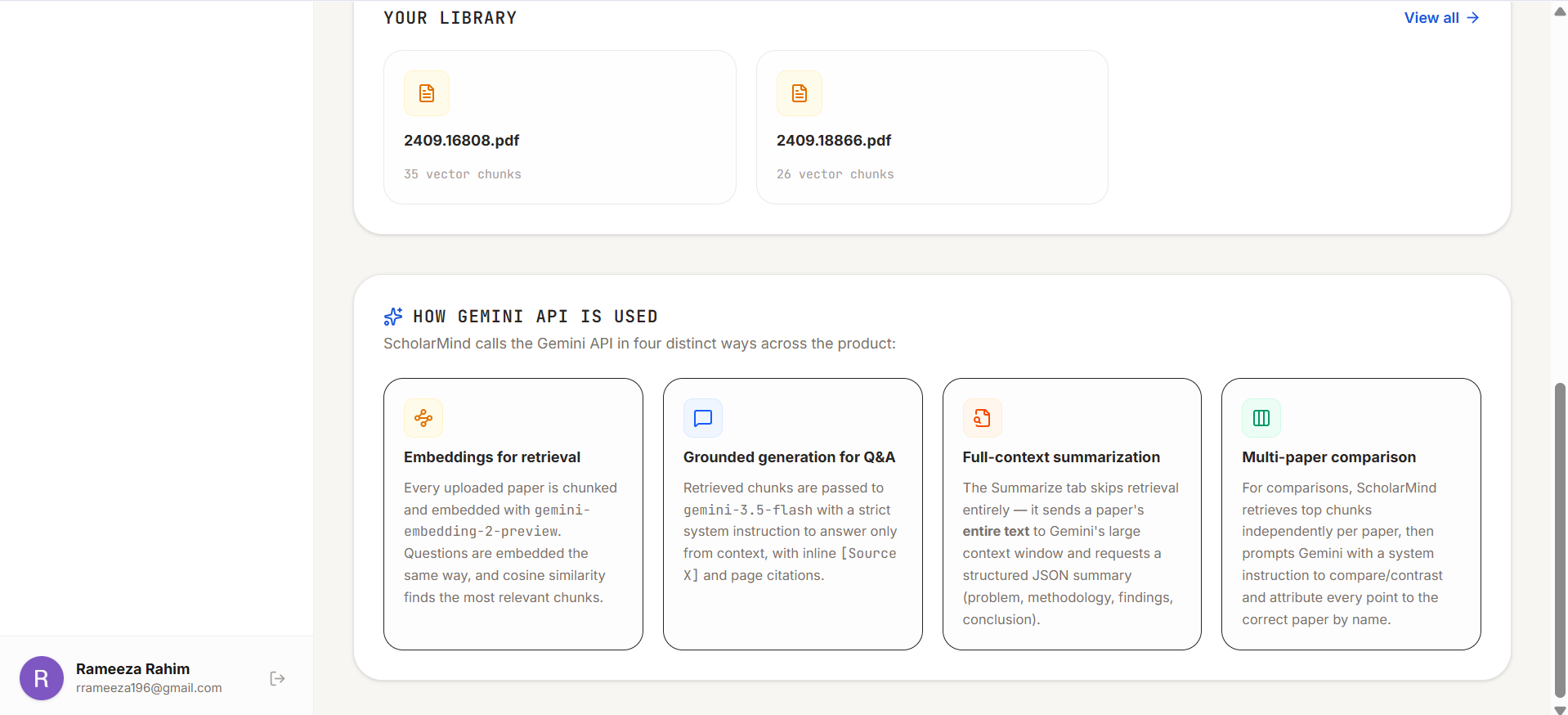This screenshot has height=715, width=1568.
Task: Click the document icon on 2409.16808.pdf card
Action: click(x=427, y=93)
